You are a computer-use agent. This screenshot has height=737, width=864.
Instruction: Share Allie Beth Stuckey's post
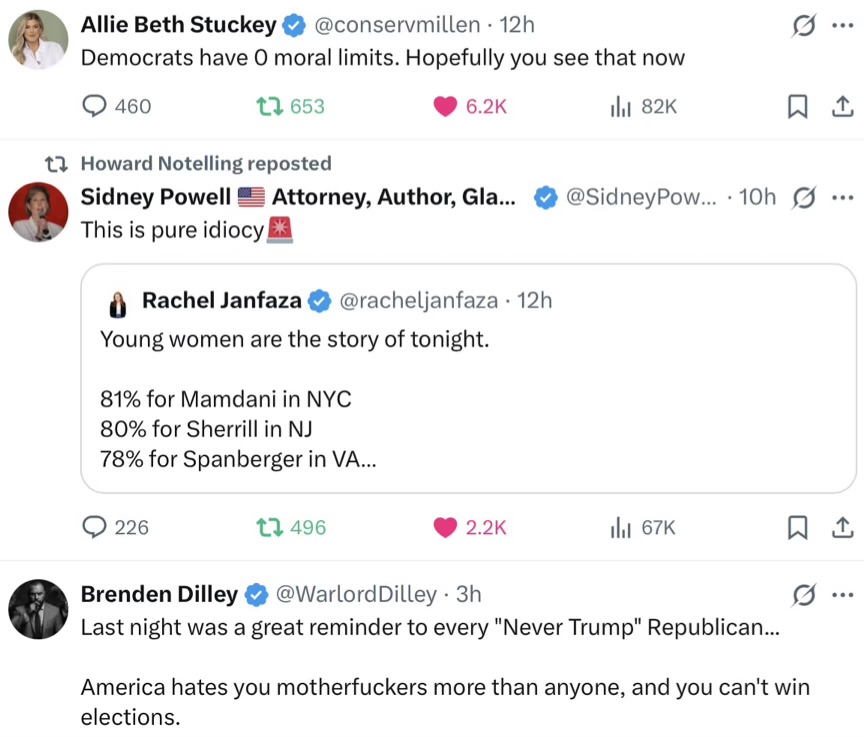pyautogui.click(x=842, y=106)
